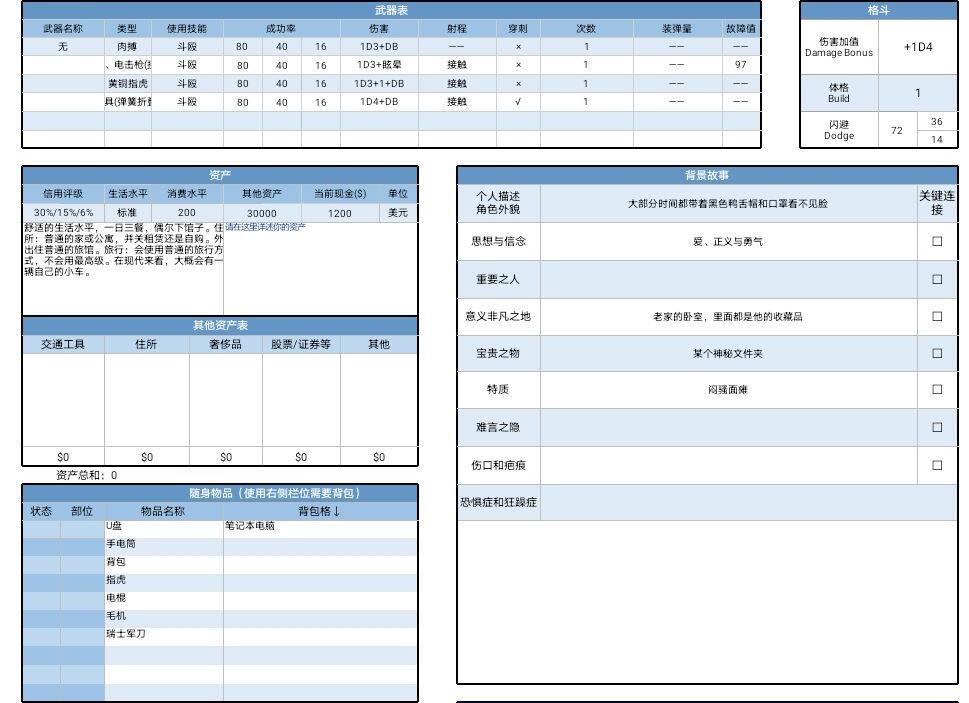Image resolution: width=969 pixels, height=703 pixels.
Task: Tick the 重要之人 key connection checkbox
Action: click(x=937, y=279)
